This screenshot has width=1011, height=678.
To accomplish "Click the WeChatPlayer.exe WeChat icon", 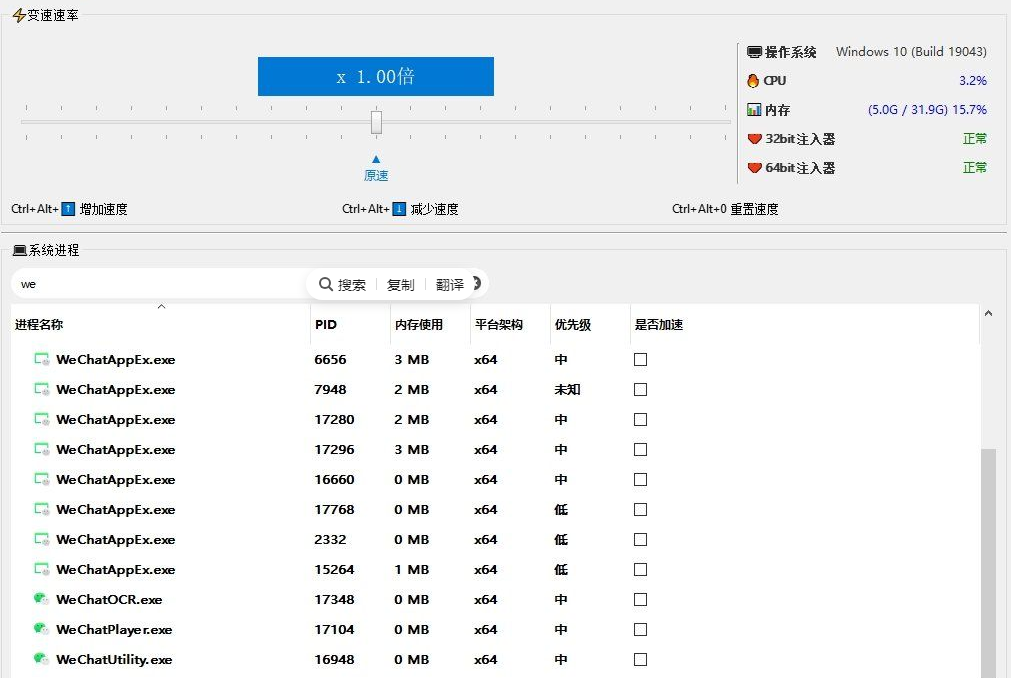I will (x=41, y=628).
